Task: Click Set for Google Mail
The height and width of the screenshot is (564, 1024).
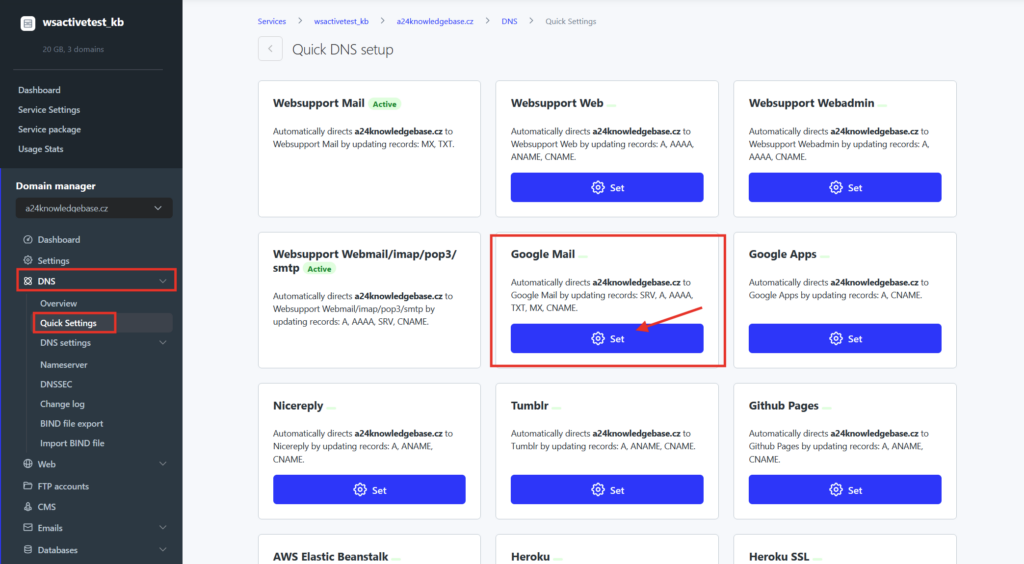Action: point(607,338)
